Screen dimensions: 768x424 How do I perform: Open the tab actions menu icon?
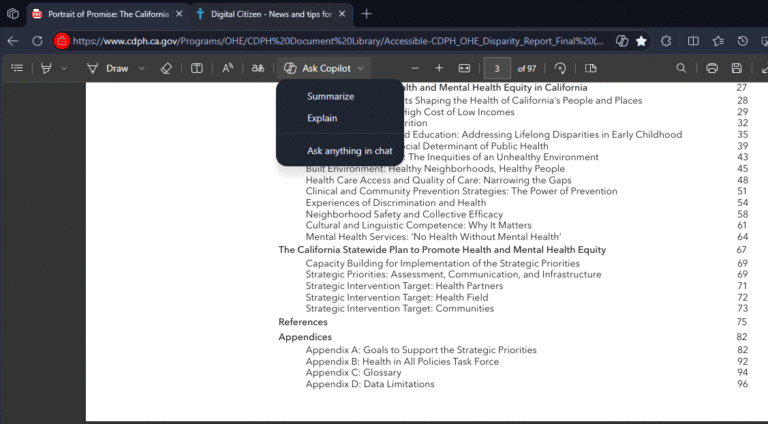pos(13,14)
